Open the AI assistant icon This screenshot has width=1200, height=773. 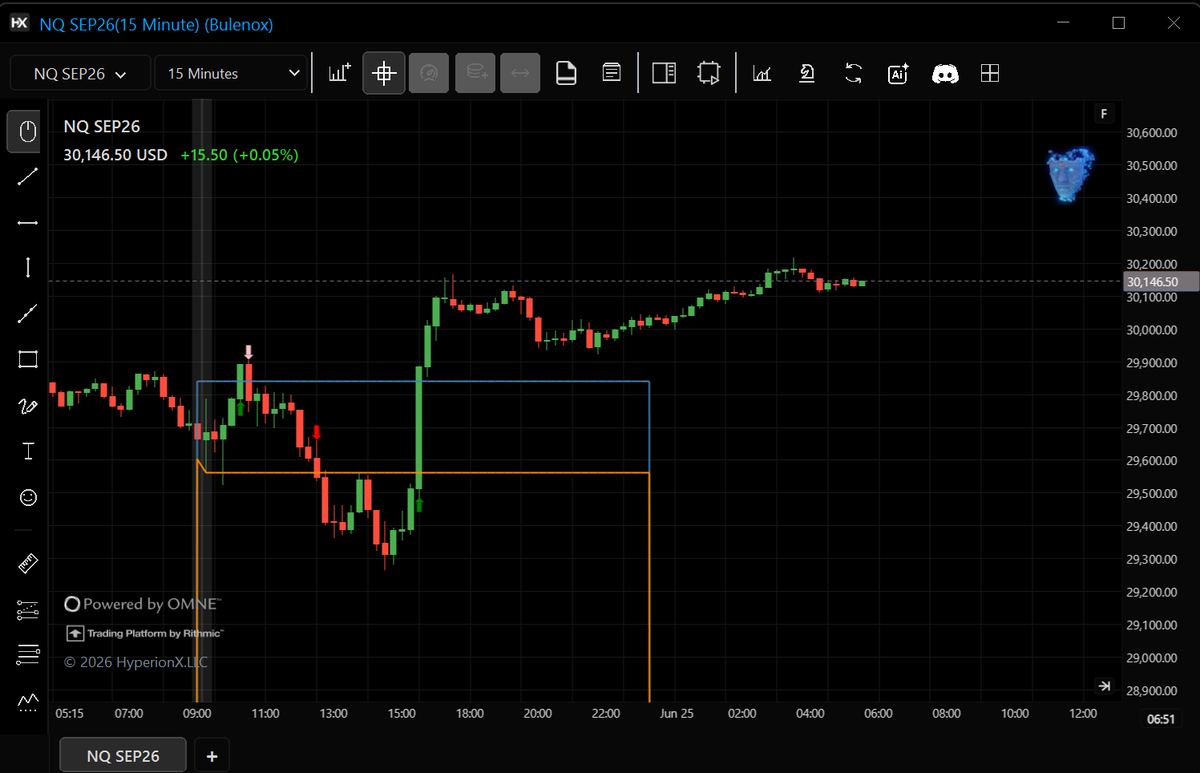click(x=898, y=73)
